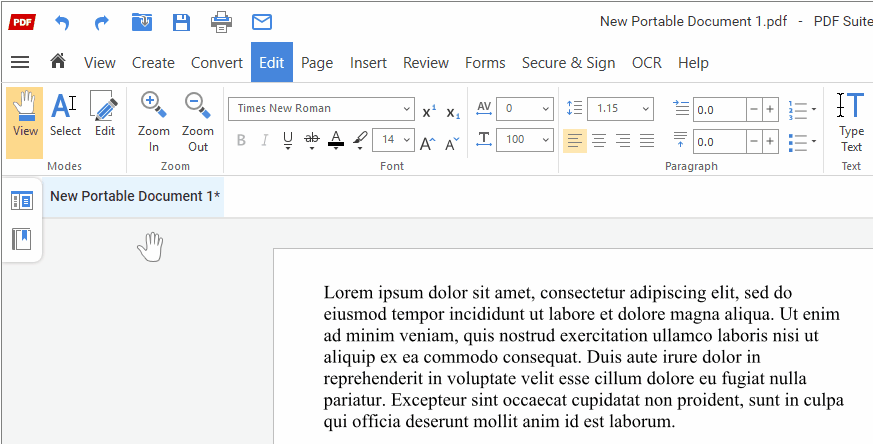
Task: Show the page thumbnails side panel
Action: (22, 201)
